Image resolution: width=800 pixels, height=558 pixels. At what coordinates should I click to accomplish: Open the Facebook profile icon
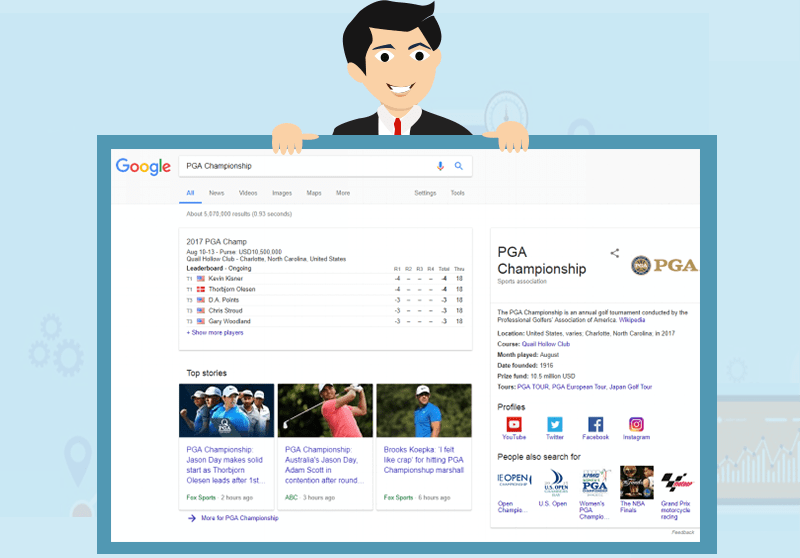(x=595, y=424)
